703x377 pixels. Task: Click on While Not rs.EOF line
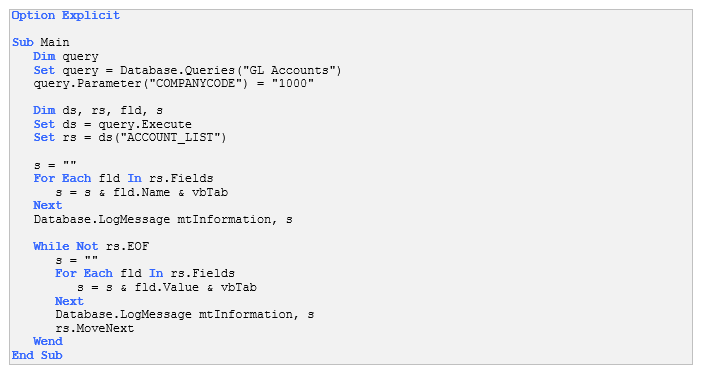(91, 246)
